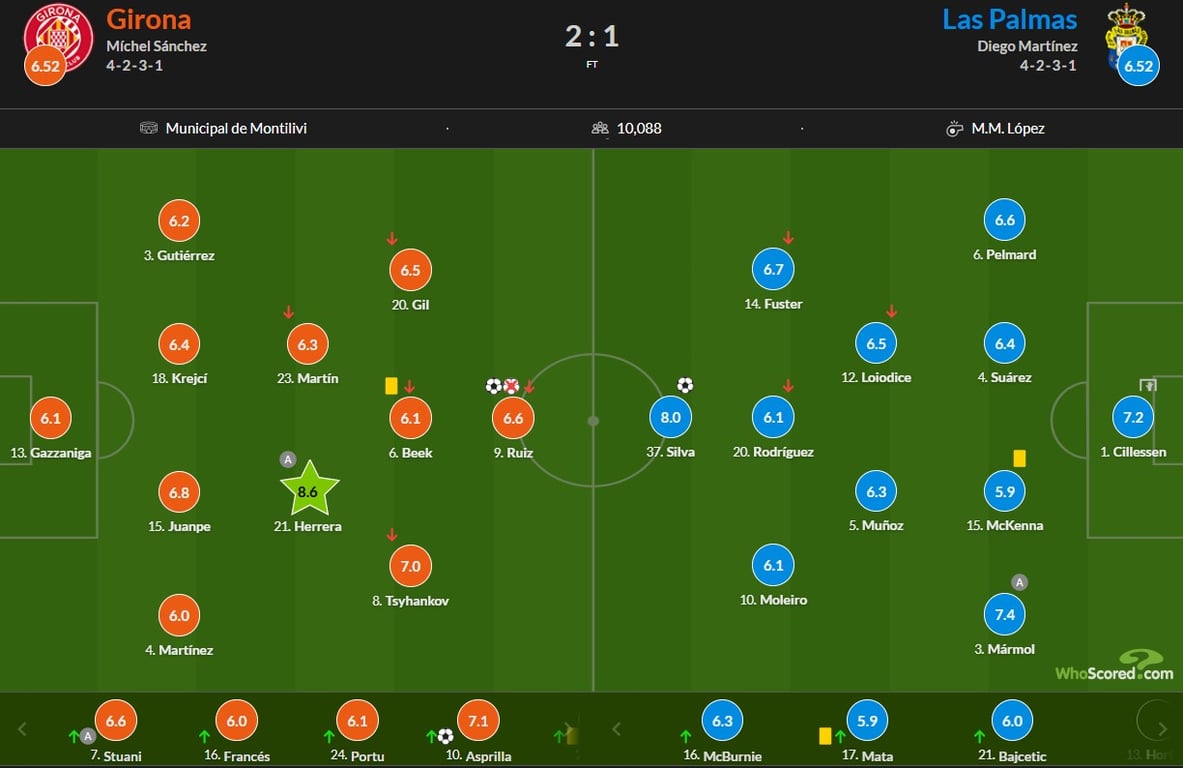Open the Las Palmas team name link

tap(1010, 19)
